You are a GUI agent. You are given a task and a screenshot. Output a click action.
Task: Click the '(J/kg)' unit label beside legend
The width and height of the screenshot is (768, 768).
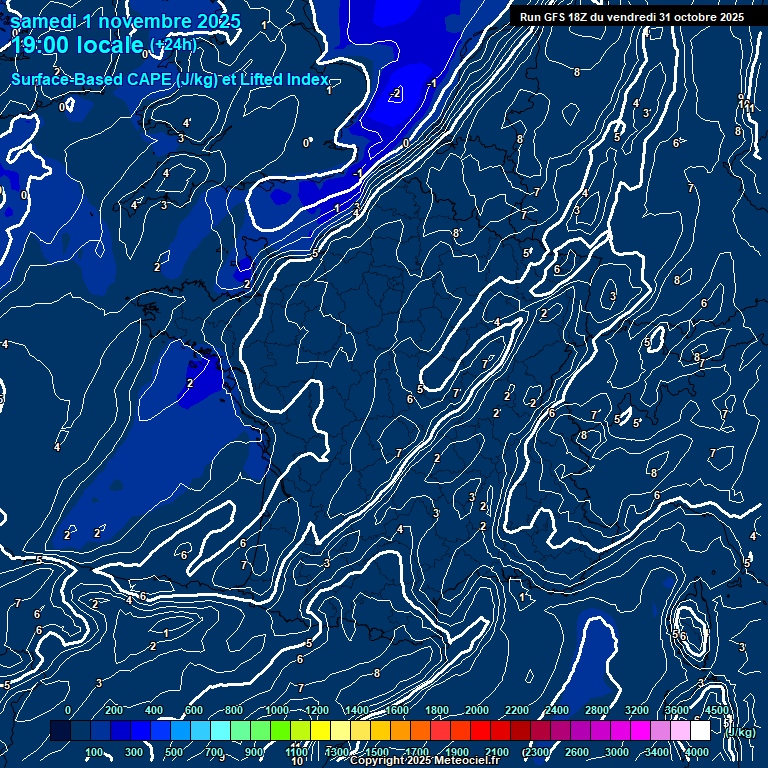click(x=740, y=732)
